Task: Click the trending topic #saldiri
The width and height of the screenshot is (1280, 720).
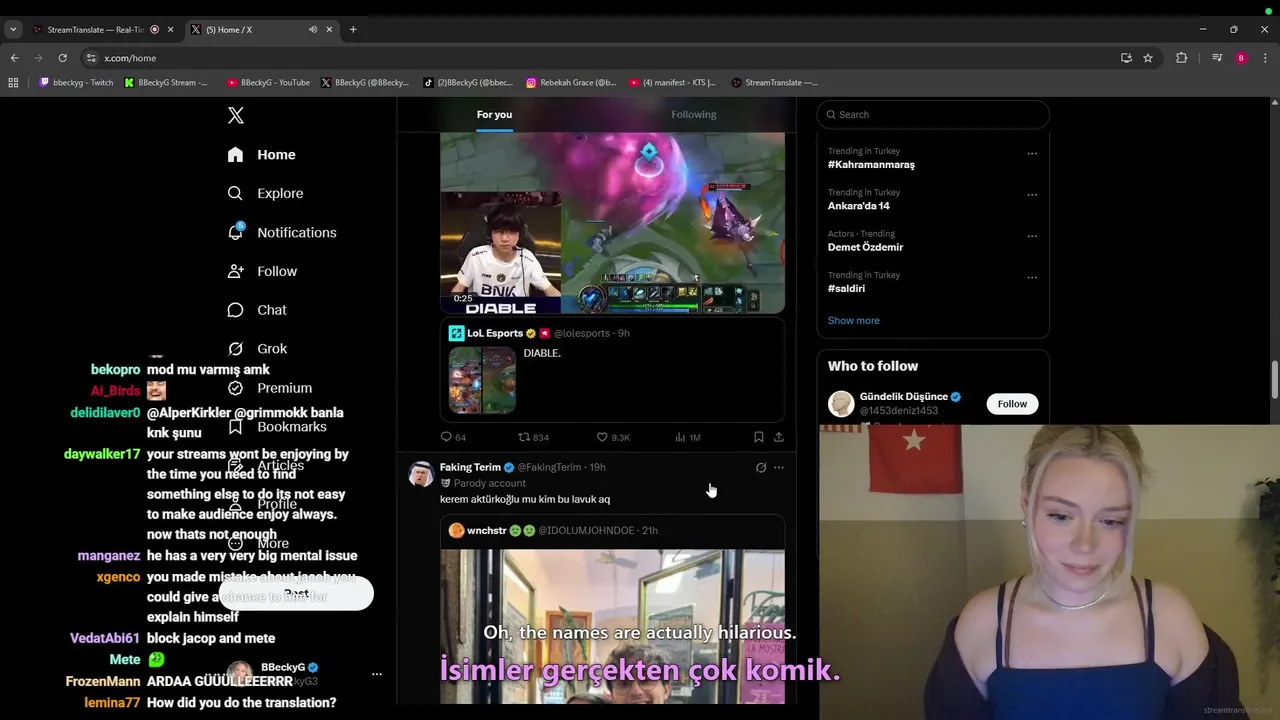Action: tap(847, 289)
